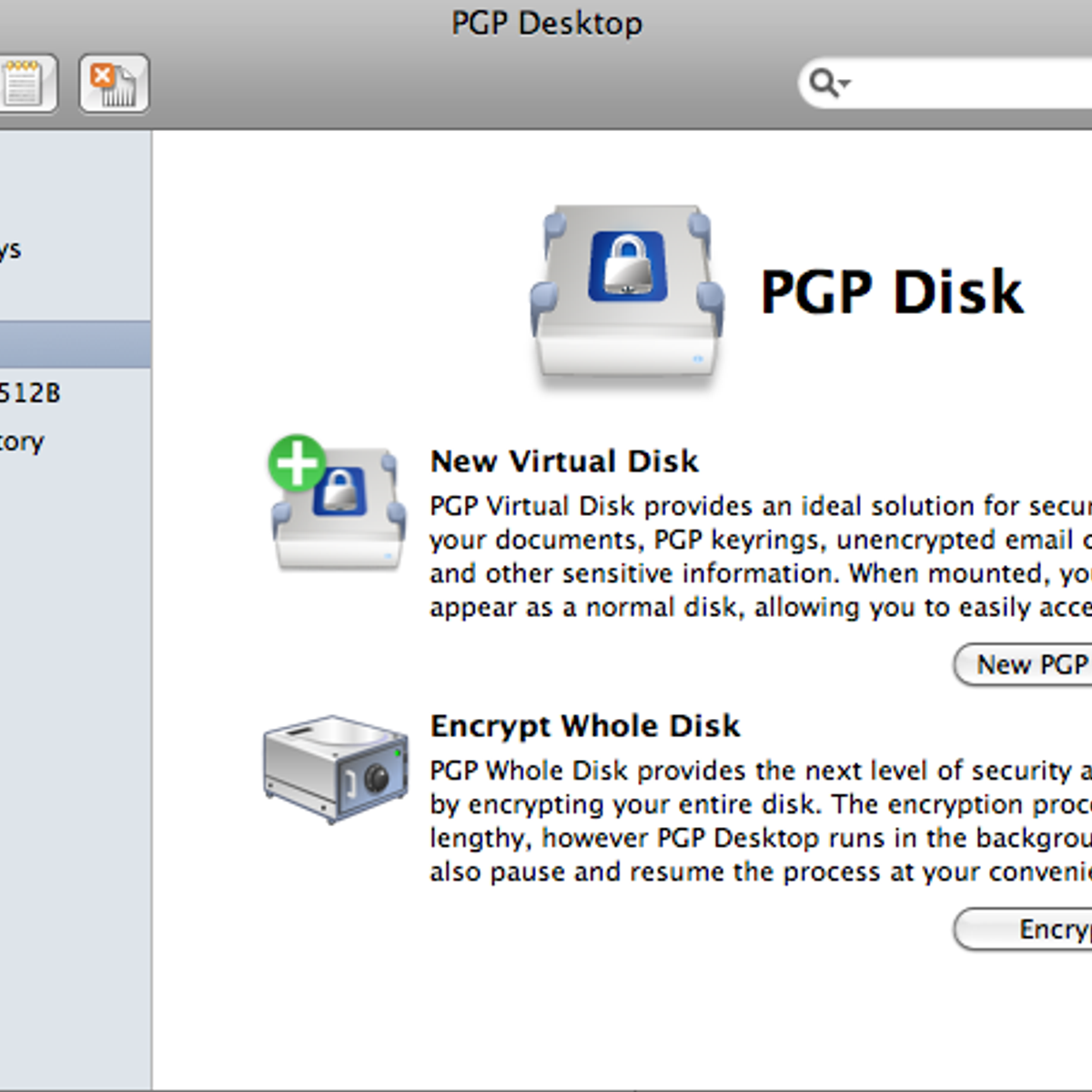Click the Encrypt Whole Disk hard drive icon

337,769
